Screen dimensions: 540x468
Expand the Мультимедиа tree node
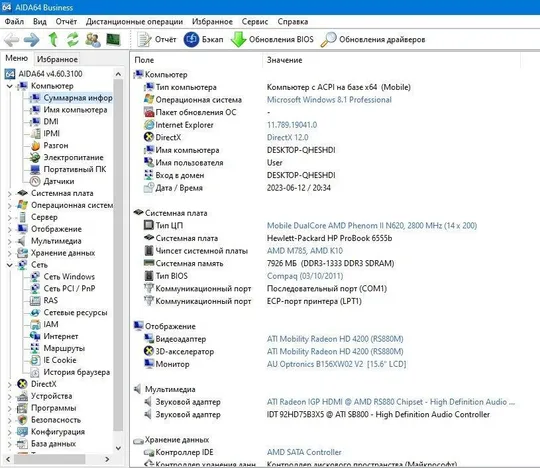point(10,241)
